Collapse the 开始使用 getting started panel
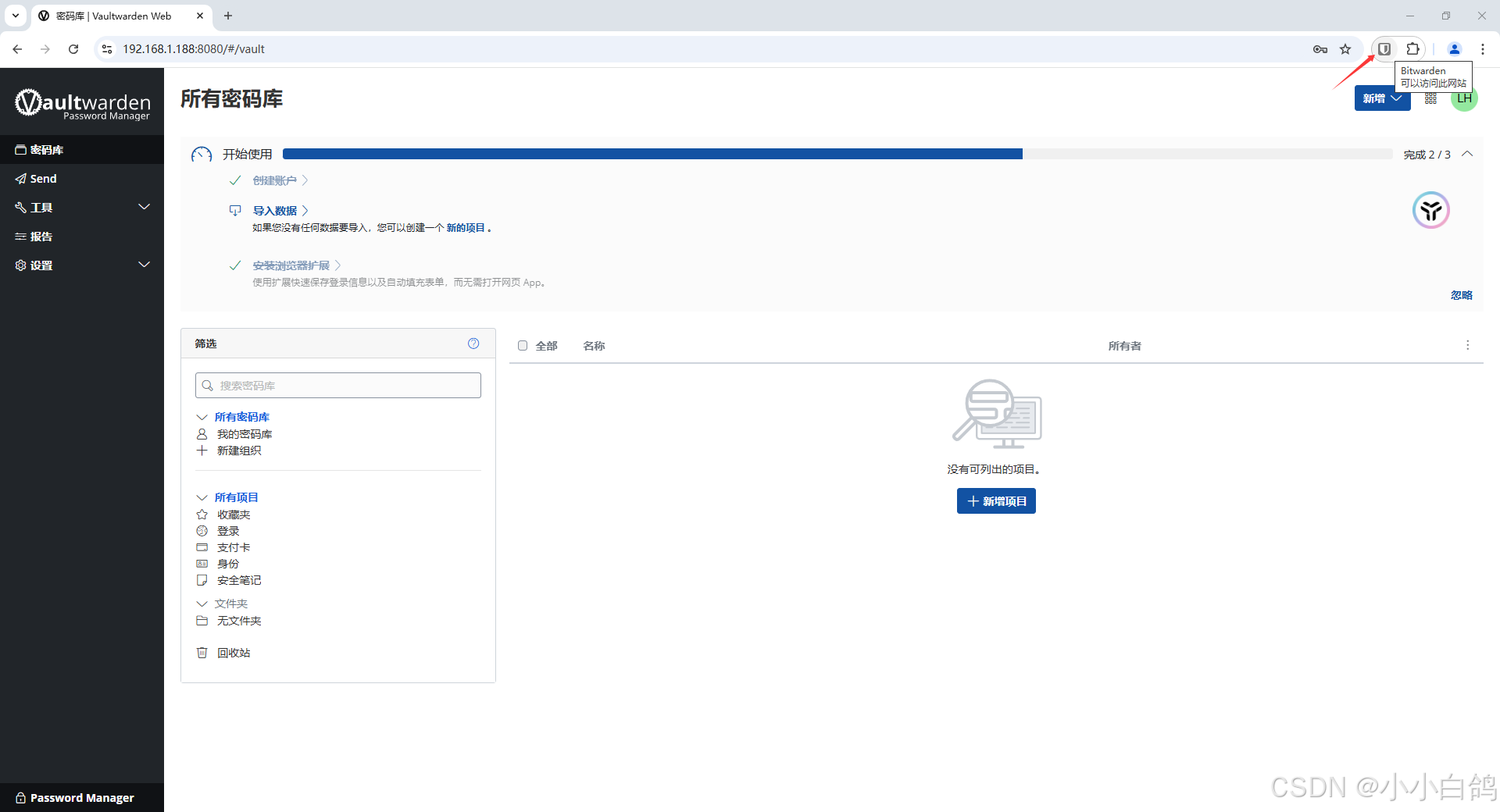 click(x=1467, y=154)
